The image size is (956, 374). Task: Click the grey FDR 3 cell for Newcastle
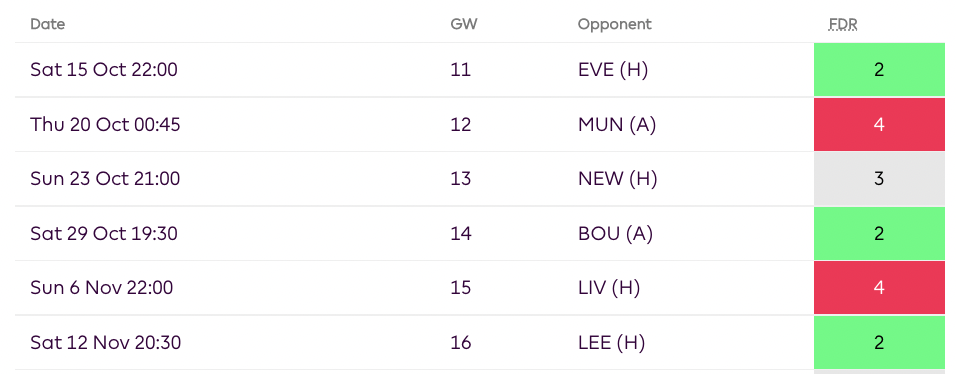(879, 179)
